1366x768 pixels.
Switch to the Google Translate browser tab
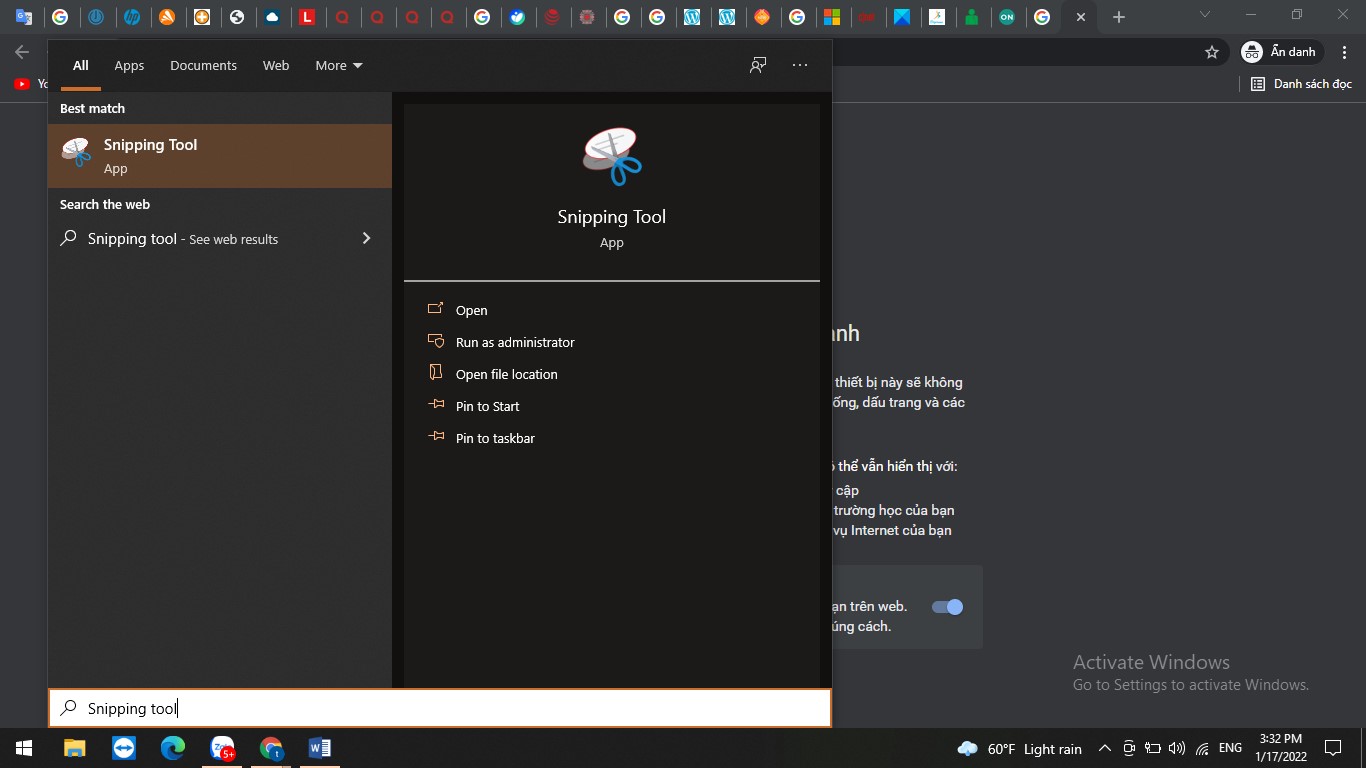(x=23, y=17)
